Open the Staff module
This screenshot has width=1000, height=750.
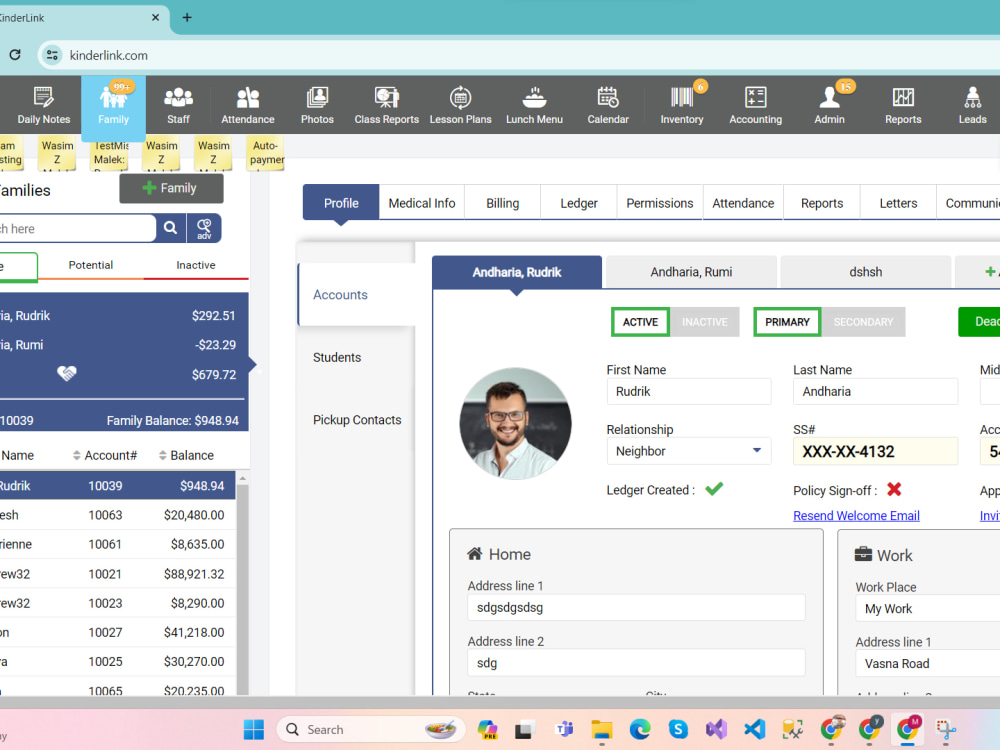coord(178,105)
